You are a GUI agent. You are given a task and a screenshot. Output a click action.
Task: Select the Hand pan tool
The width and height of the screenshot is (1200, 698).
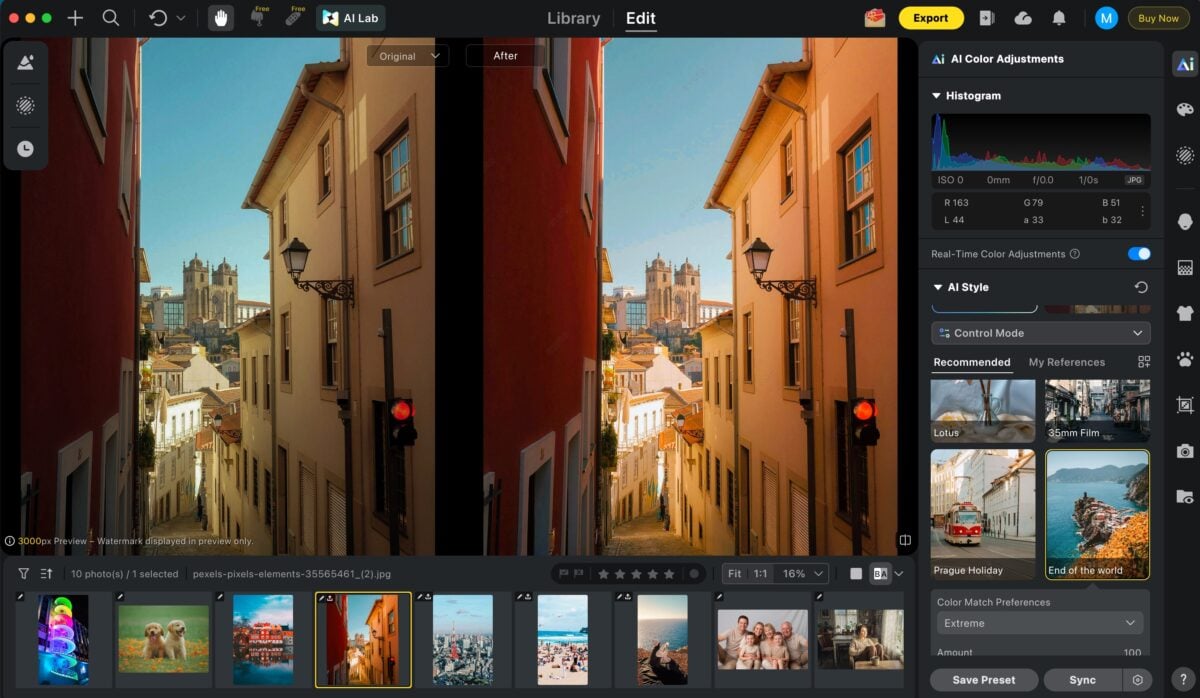click(x=221, y=18)
